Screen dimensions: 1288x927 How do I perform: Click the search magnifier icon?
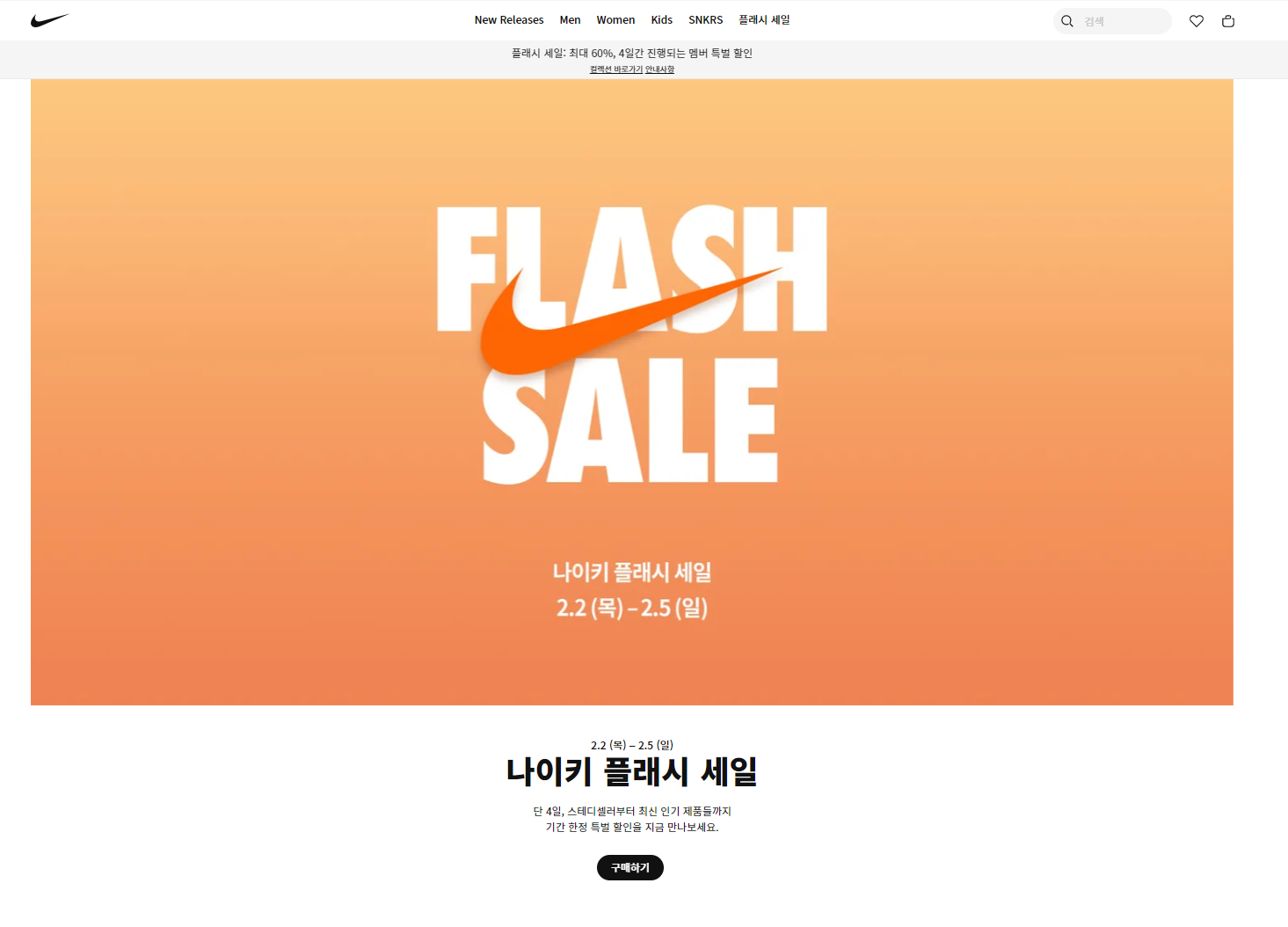[x=1067, y=21]
